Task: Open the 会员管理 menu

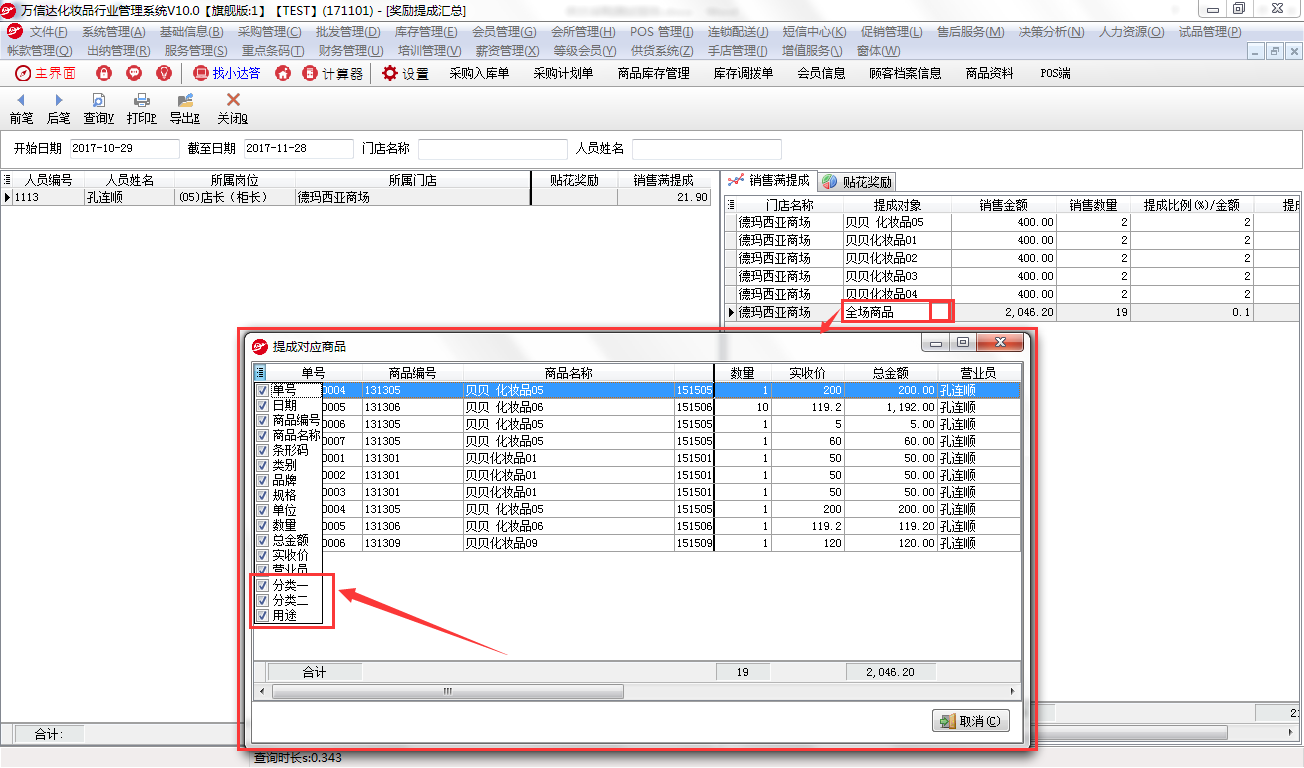Action: [x=504, y=32]
